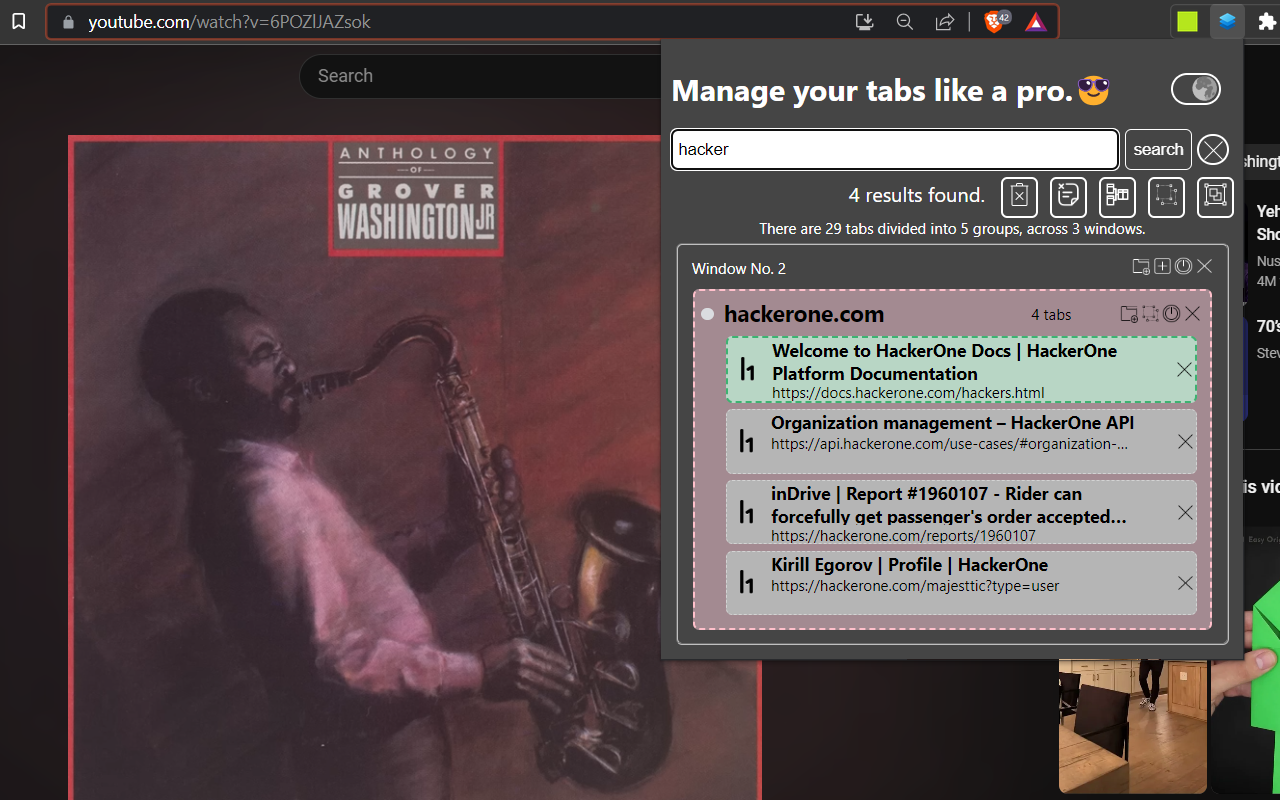
Task: Switch to Kirill Egorov Profile tab
Action: 961,583
